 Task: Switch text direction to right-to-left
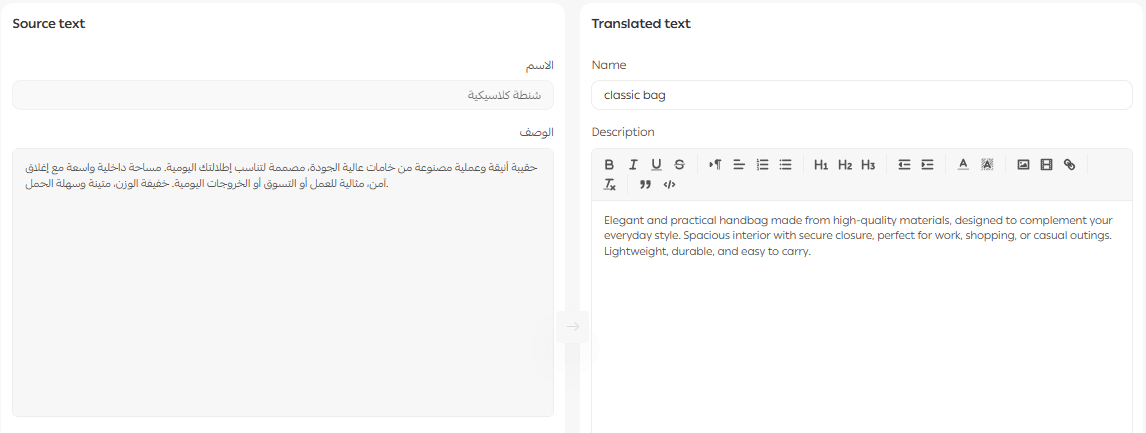(x=715, y=165)
